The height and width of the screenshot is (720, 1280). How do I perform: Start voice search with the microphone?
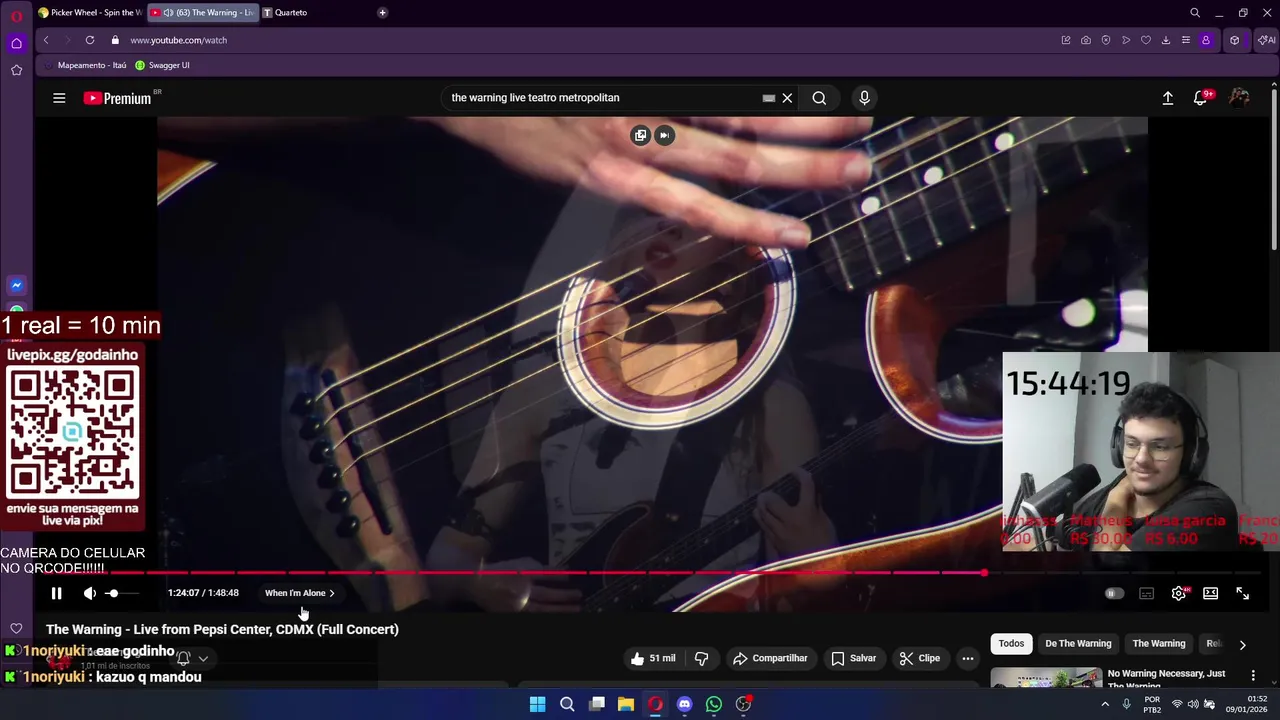[x=865, y=98]
